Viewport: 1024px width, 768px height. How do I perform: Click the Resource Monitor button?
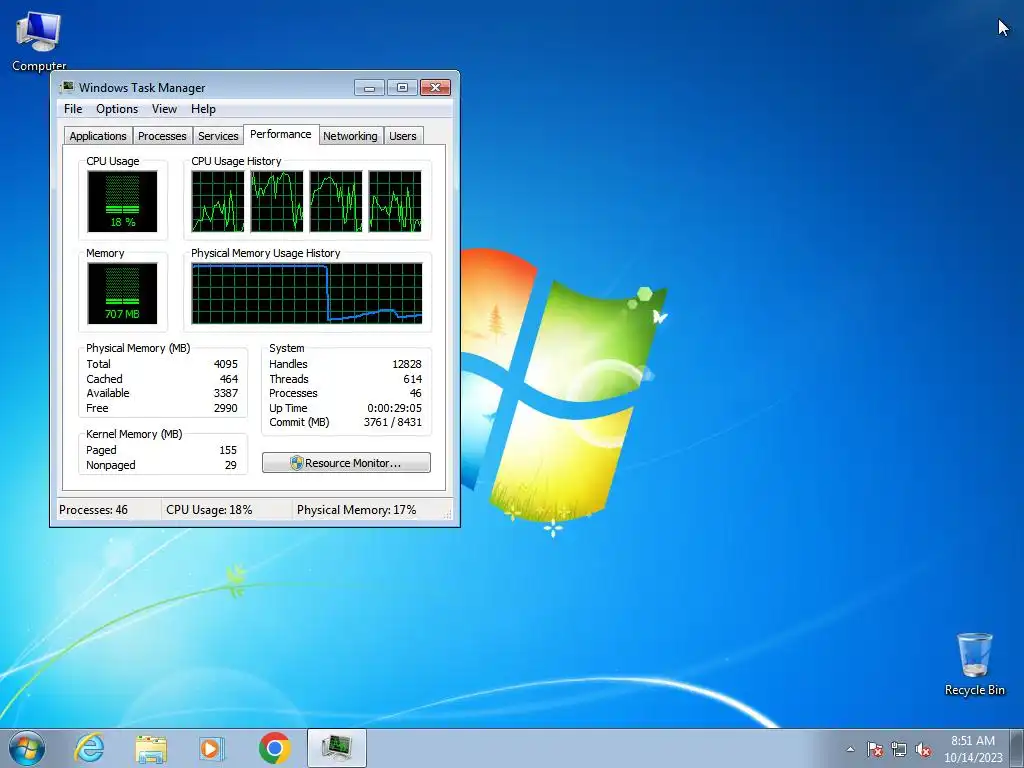[346, 462]
